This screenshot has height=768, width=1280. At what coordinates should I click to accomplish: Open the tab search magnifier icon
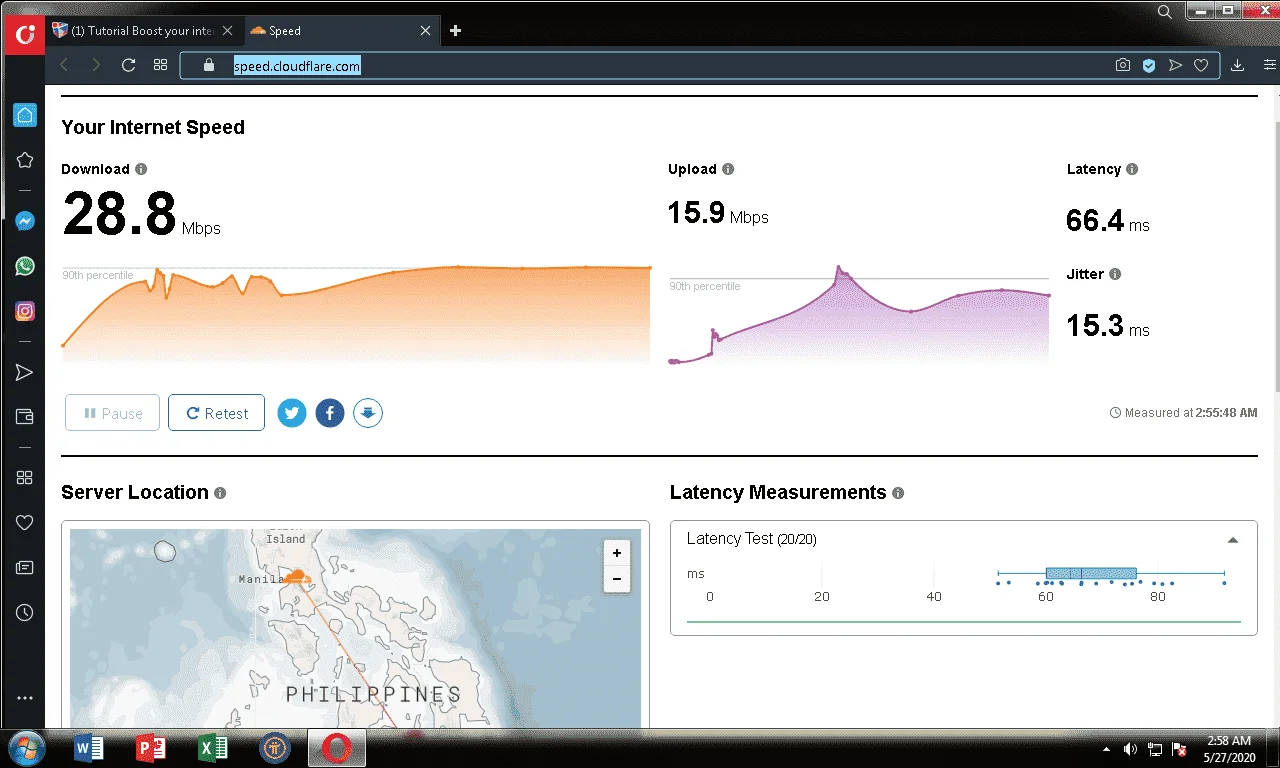(1165, 12)
